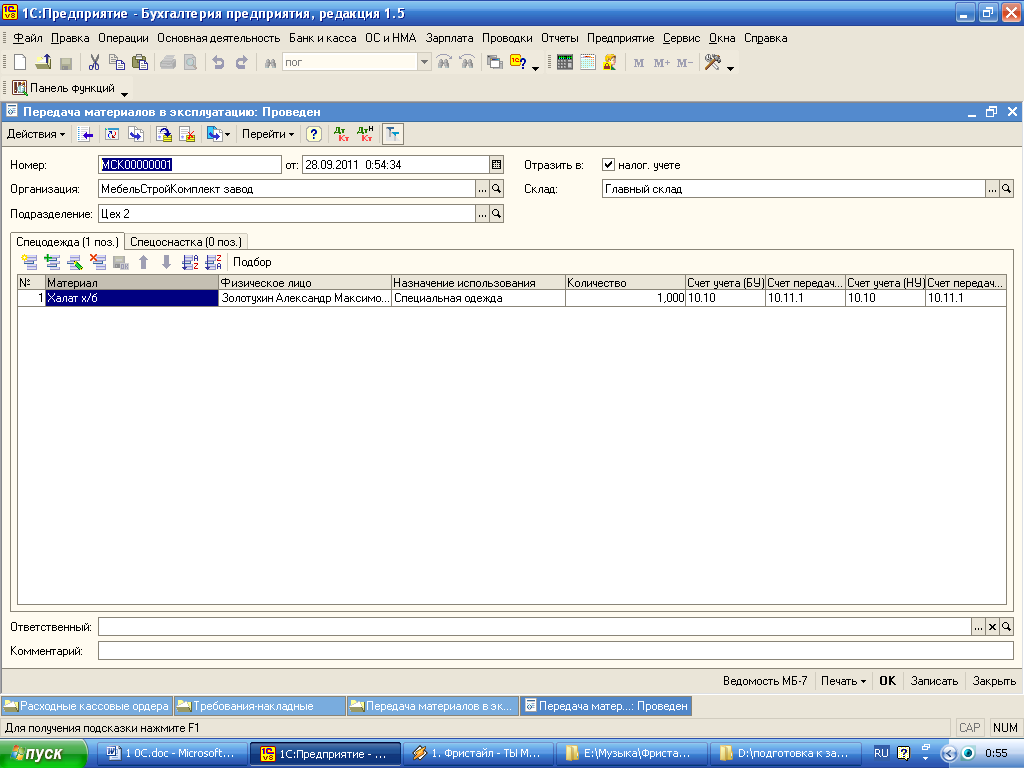
Task: Click the Open file icon
Action: pyautogui.click(x=43, y=62)
